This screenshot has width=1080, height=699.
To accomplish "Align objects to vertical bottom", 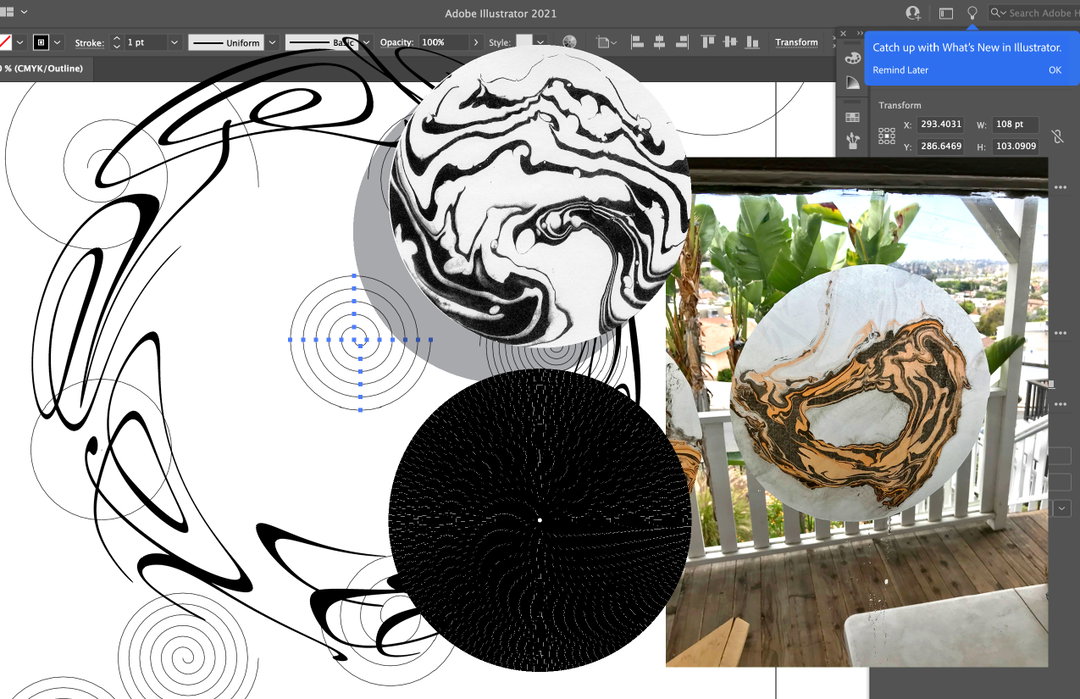I will pyautogui.click(x=752, y=42).
